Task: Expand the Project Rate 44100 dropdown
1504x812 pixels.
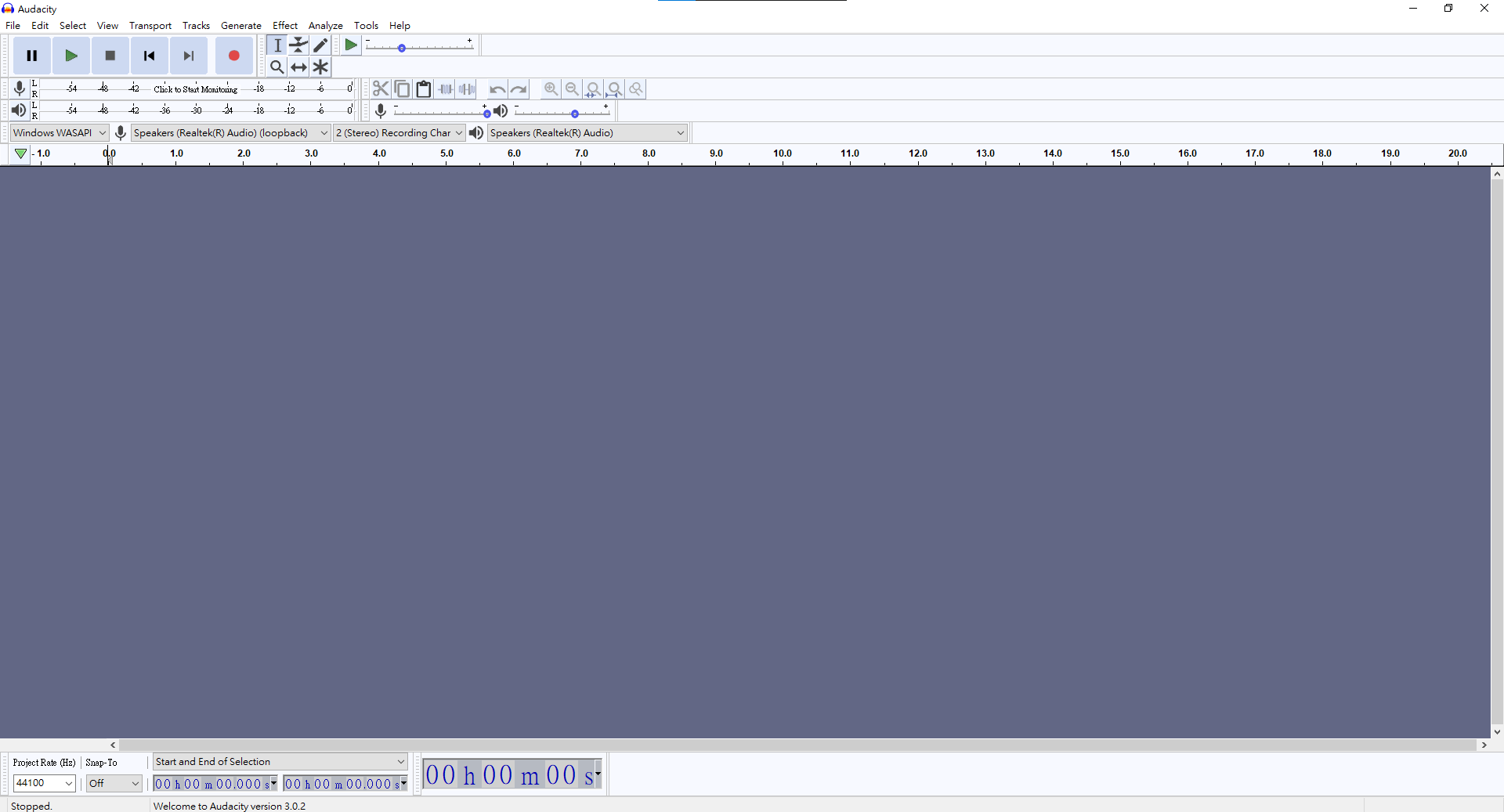Action: pyautogui.click(x=44, y=783)
